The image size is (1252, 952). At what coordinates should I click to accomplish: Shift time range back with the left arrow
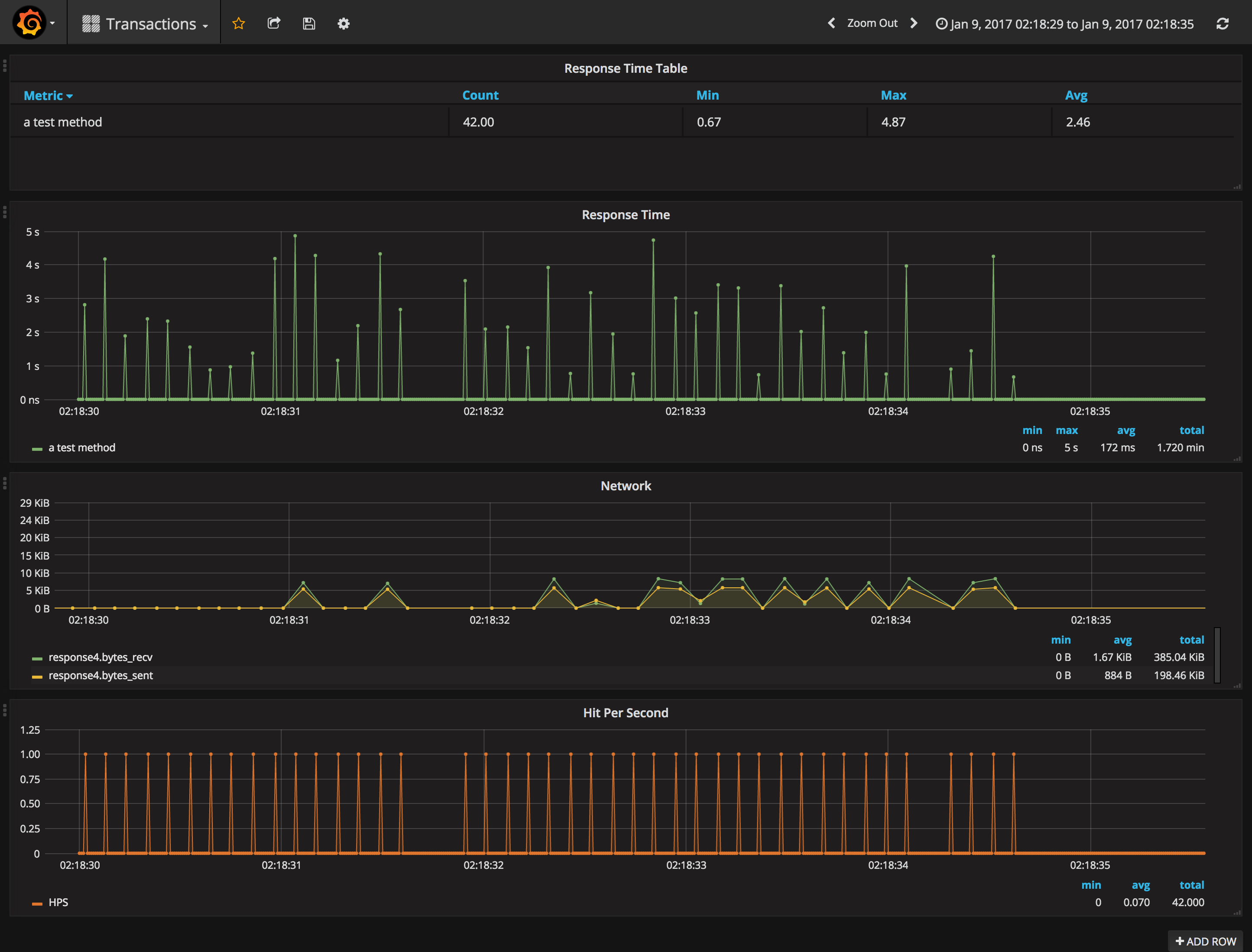point(831,23)
